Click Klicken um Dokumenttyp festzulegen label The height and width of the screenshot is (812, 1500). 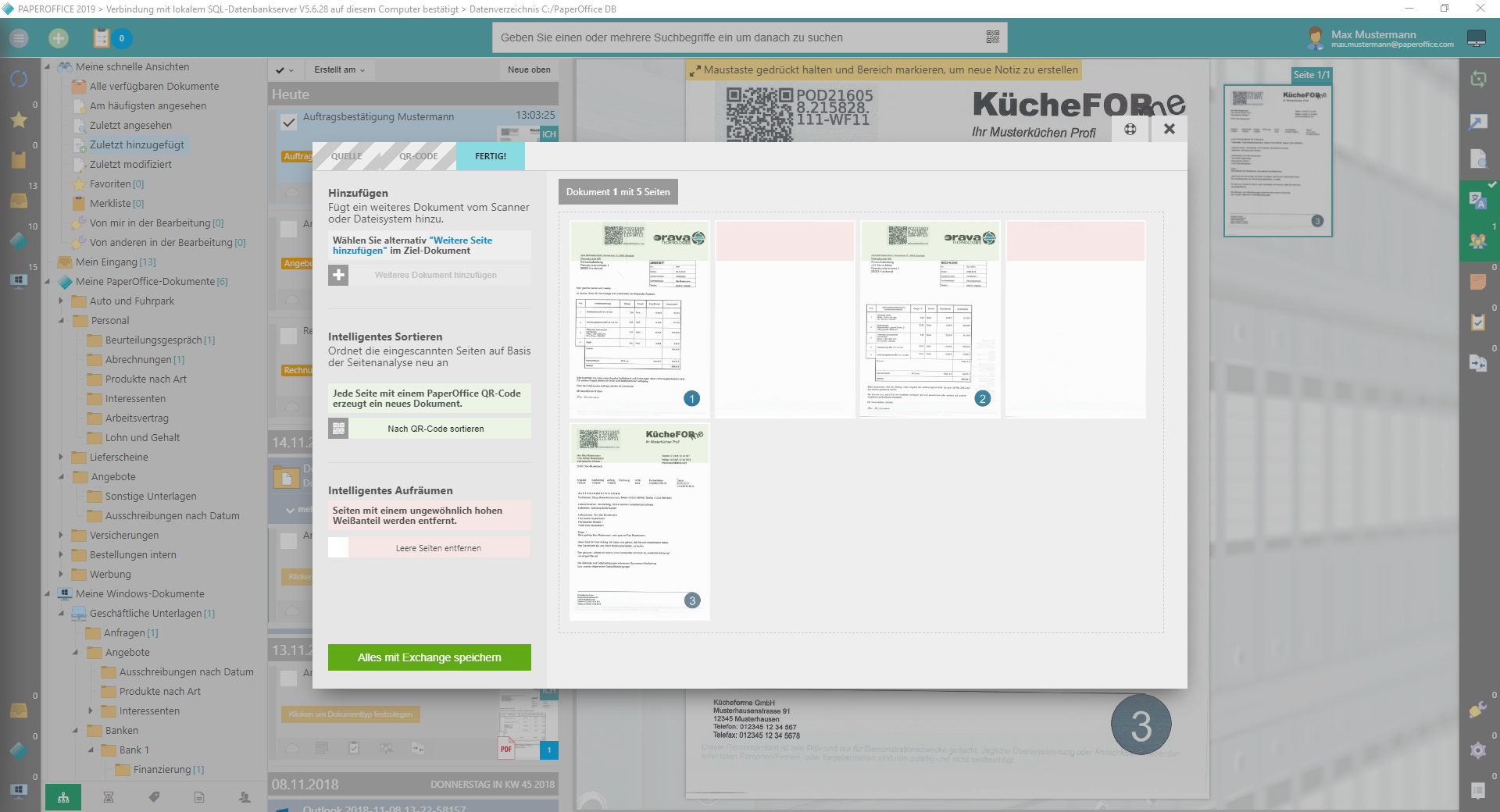(351, 714)
